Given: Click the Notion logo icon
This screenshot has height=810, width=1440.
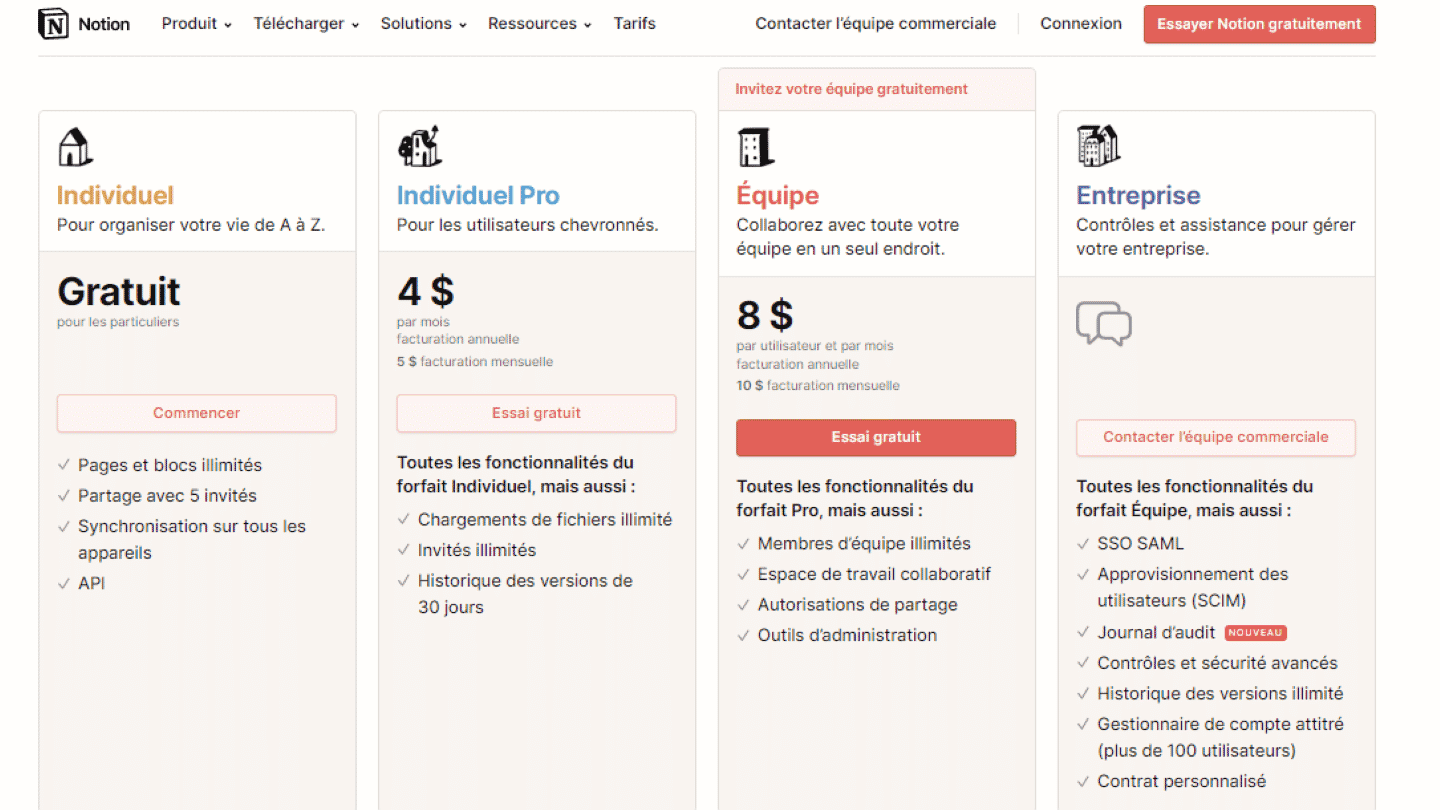Looking at the screenshot, I should click(53, 24).
